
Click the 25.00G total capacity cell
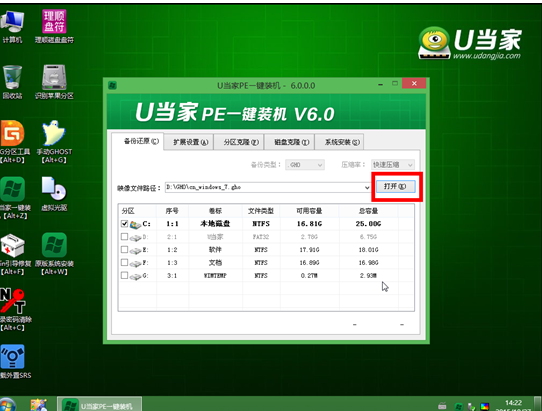click(368, 224)
